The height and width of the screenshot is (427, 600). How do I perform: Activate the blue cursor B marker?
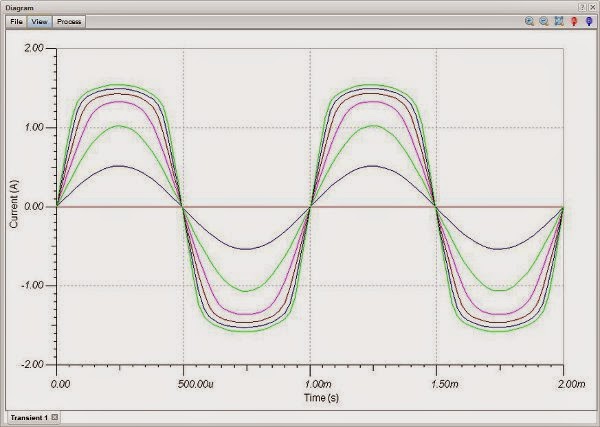(589, 21)
